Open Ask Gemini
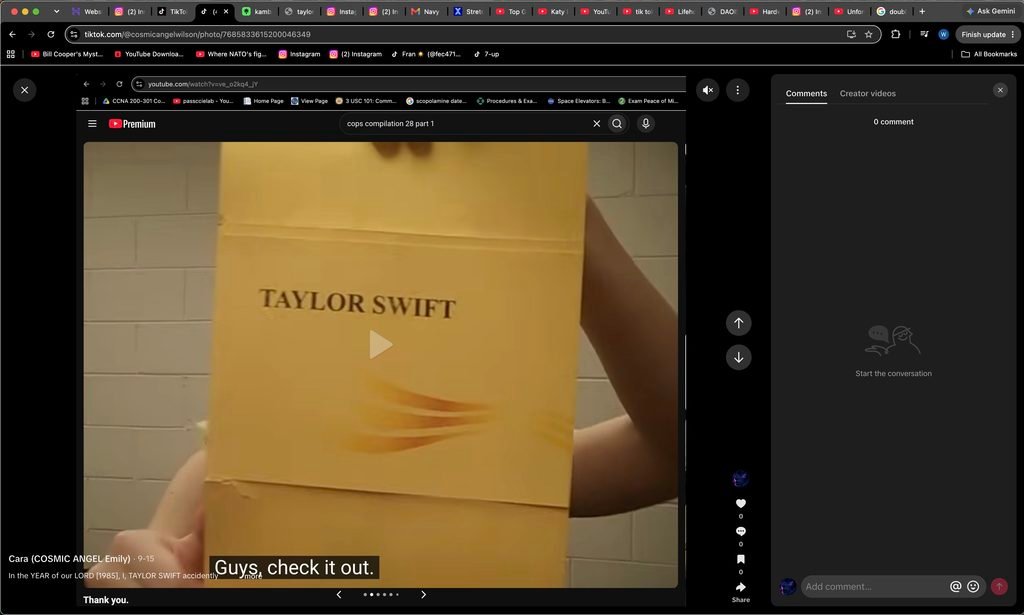1024x615 pixels. point(991,11)
